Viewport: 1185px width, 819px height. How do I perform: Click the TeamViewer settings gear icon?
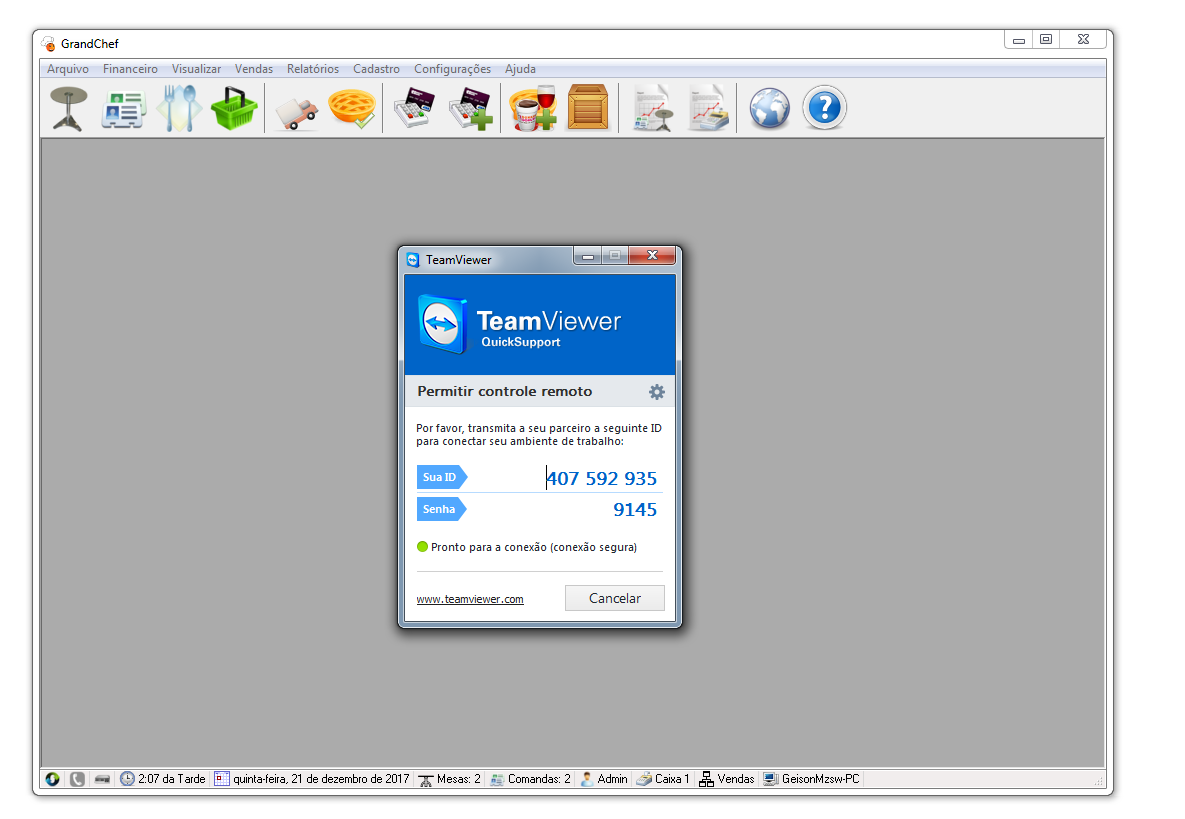click(x=656, y=392)
